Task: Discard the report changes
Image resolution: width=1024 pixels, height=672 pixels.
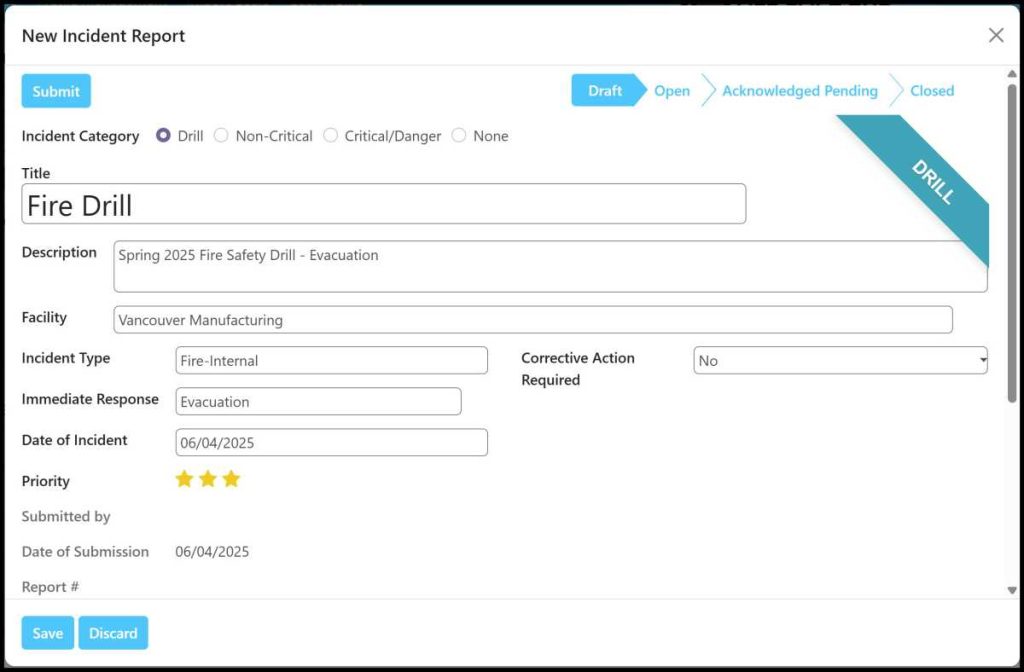Action: [x=113, y=633]
